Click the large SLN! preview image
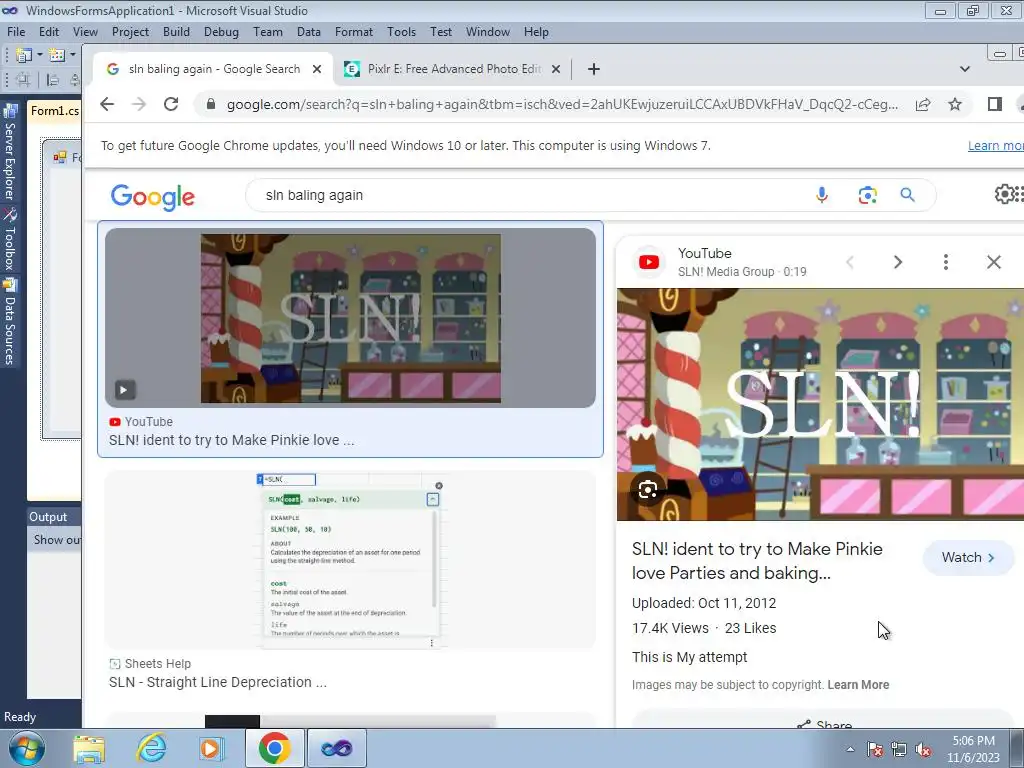Screen dimensions: 1024x768 [820, 405]
